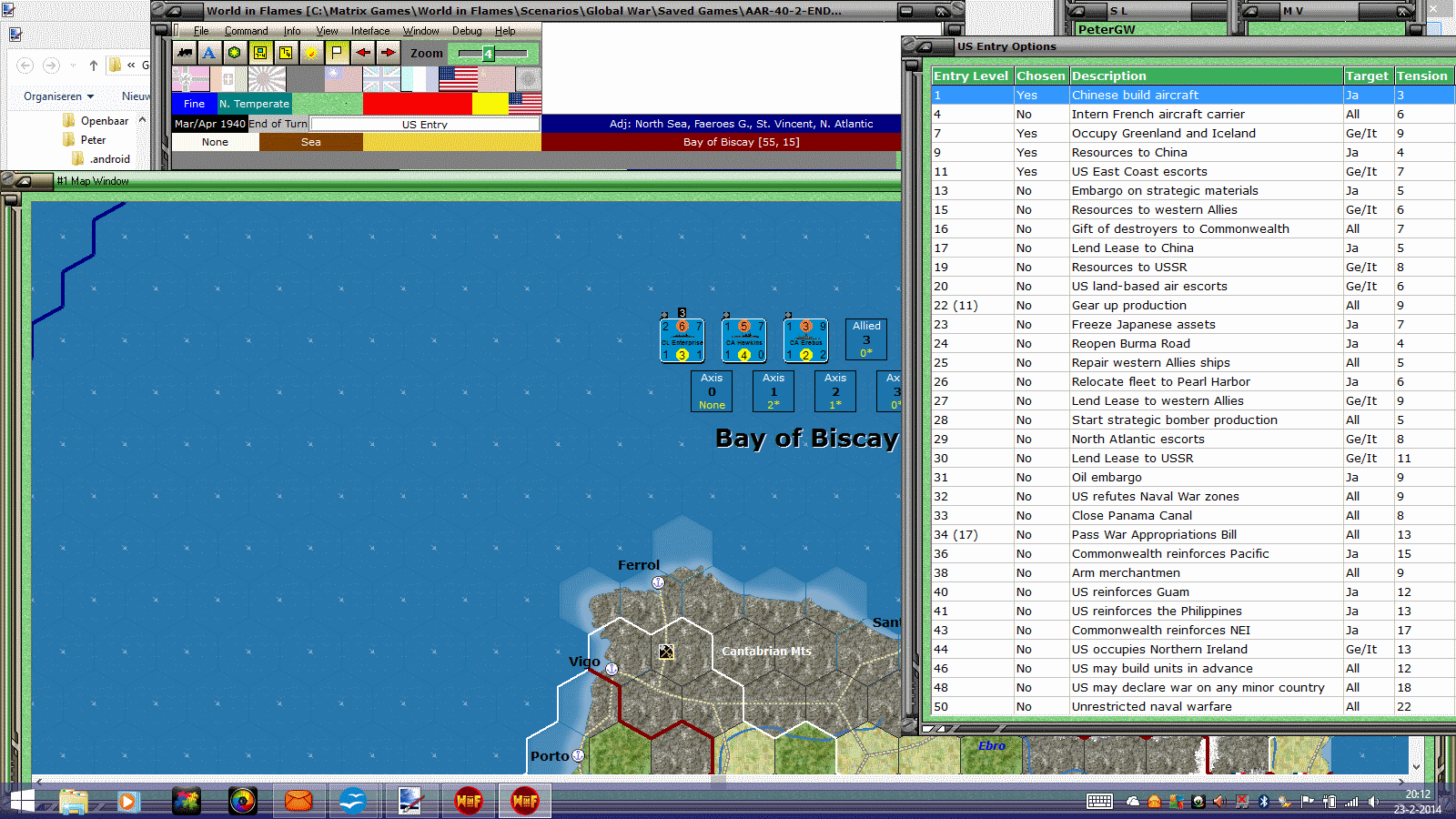Click the green hexagon toolbar icon
The image size is (1456, 819).
(235, 53)
